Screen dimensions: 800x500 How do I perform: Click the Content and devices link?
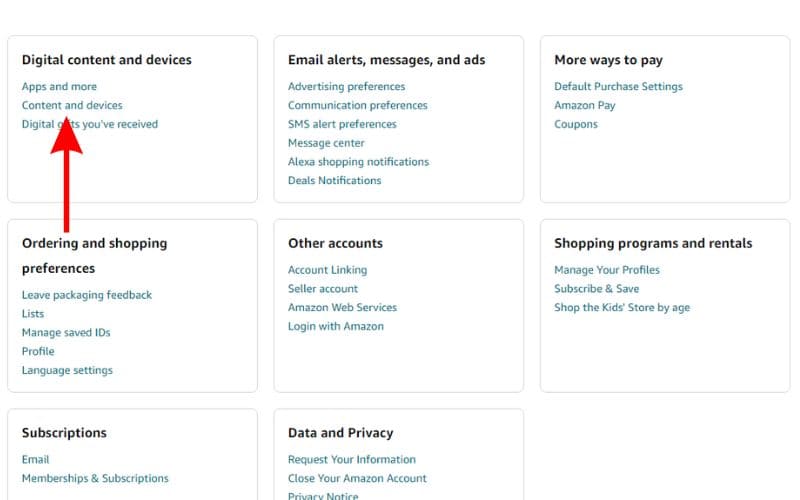(72, 105)
